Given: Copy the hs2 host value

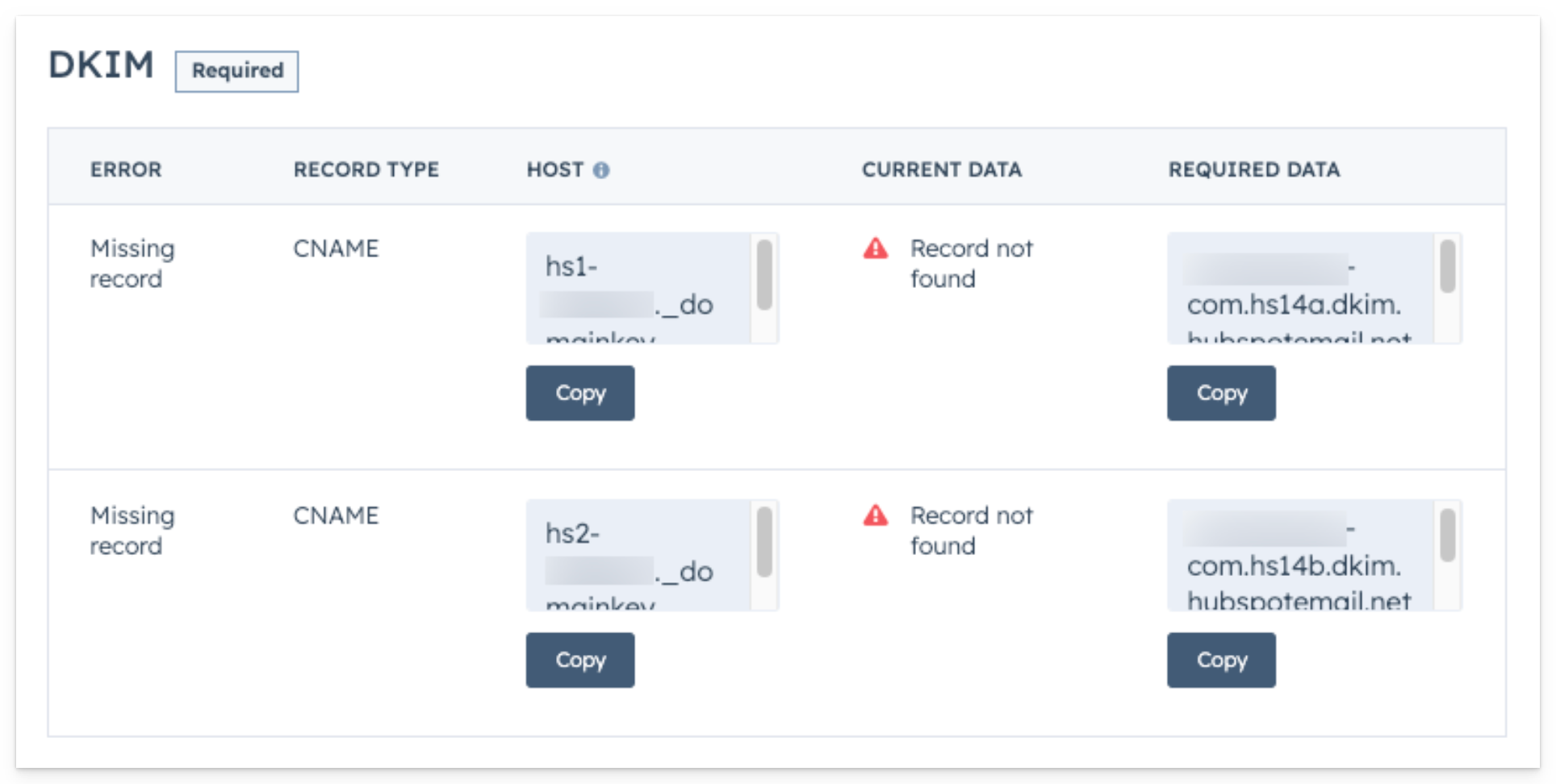Looking at the screenshot, I should pyautogui.click(x=579, y=660).
